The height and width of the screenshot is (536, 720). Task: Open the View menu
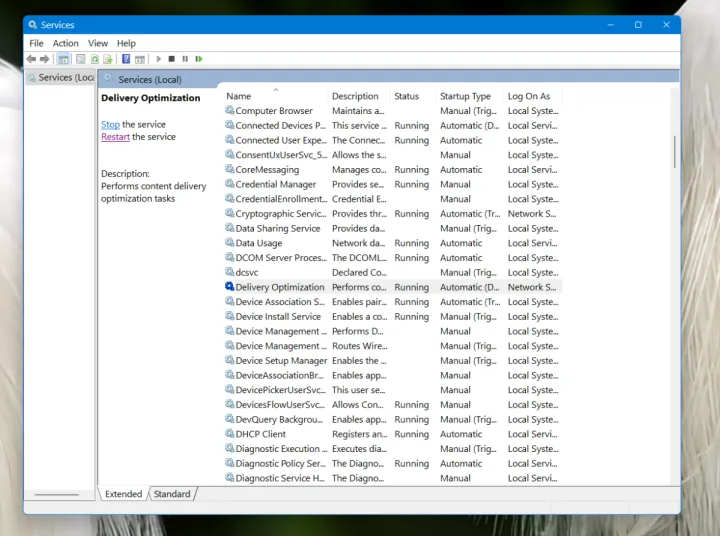tap(97, 43)
